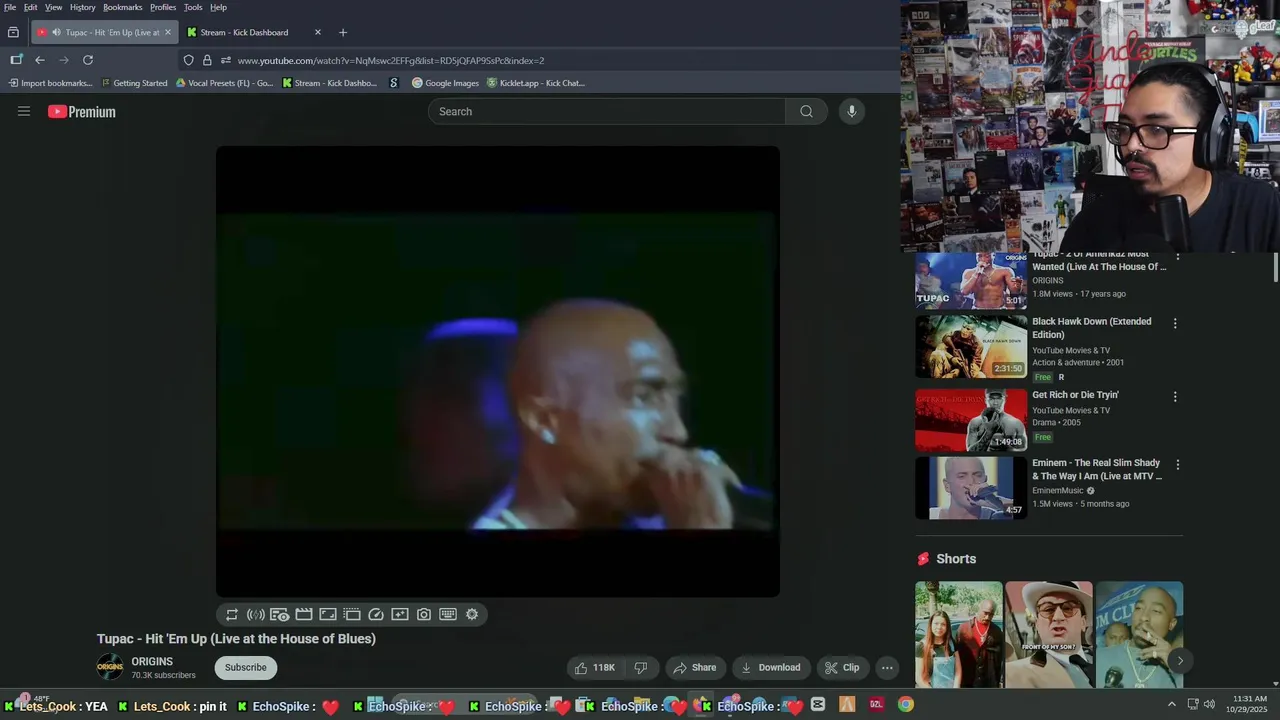Open the YouTube hamburger guide menu
This screenshot has height=720, width=1280.
point(24,111)
